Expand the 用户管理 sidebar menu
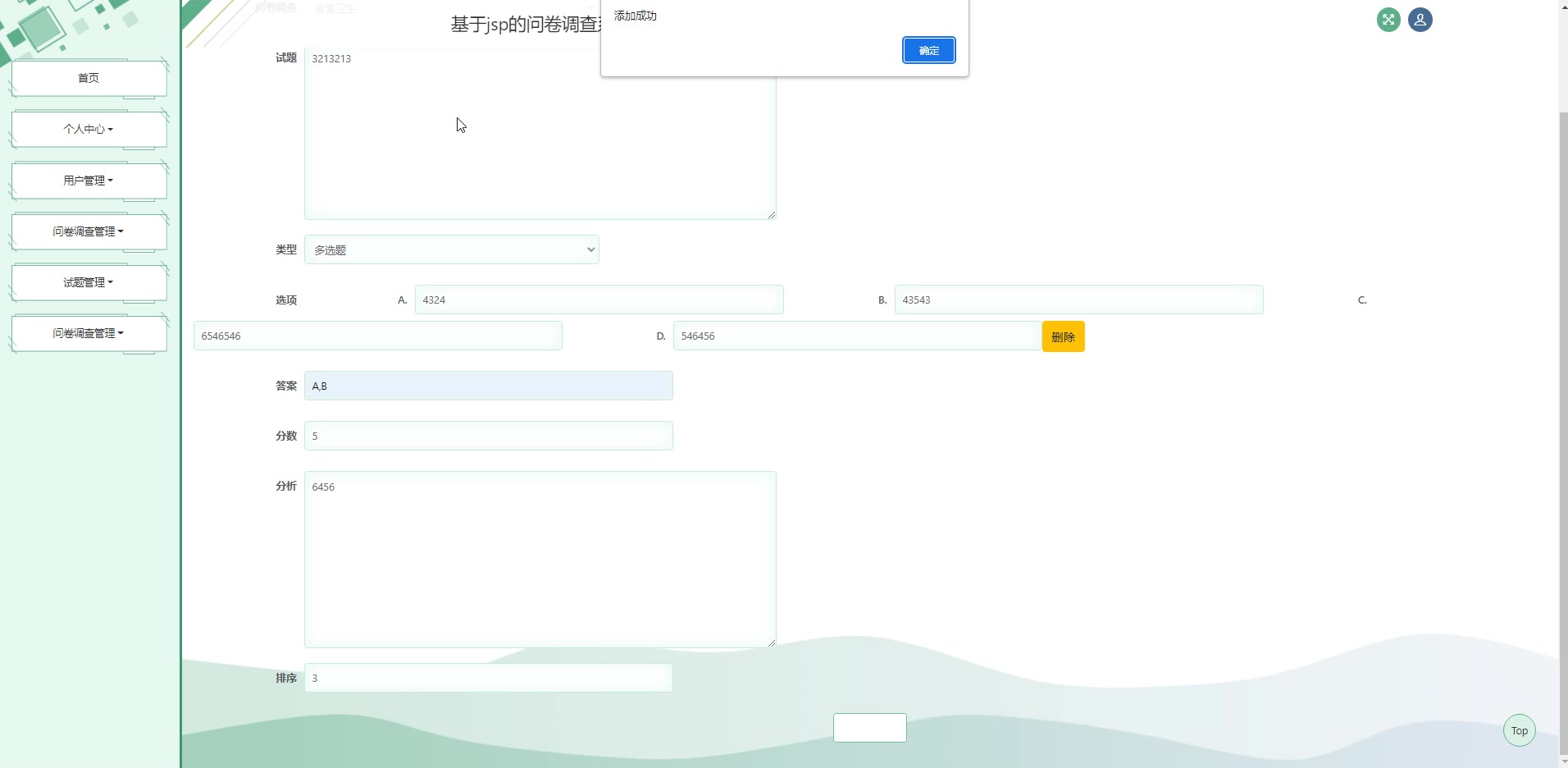 click(x=89, y=181)
